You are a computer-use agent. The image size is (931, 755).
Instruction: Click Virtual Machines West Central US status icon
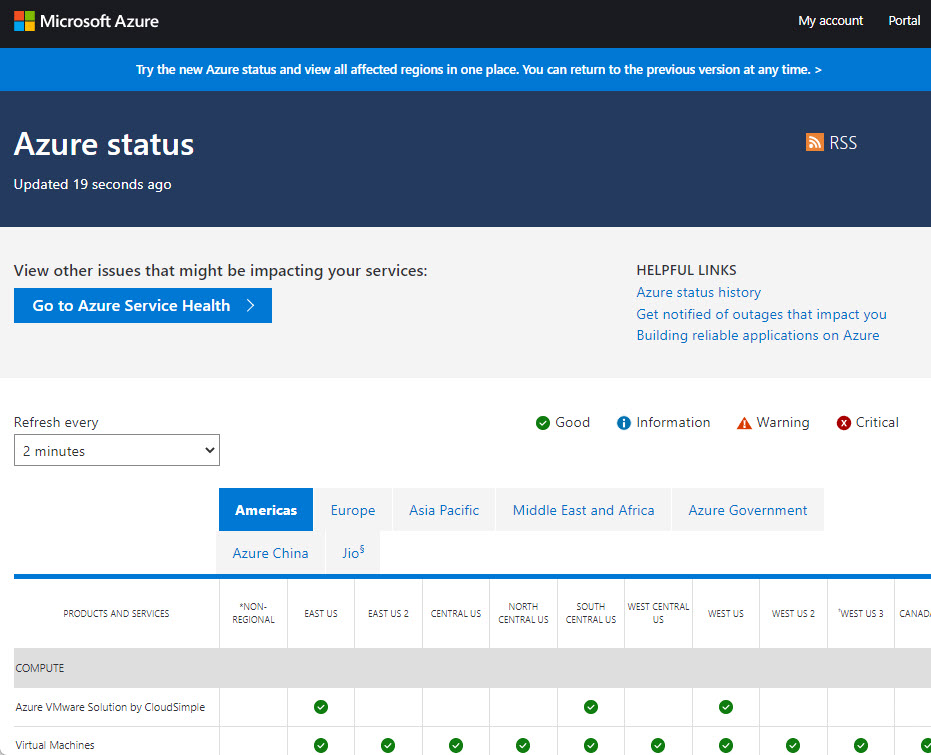(658, 745)
